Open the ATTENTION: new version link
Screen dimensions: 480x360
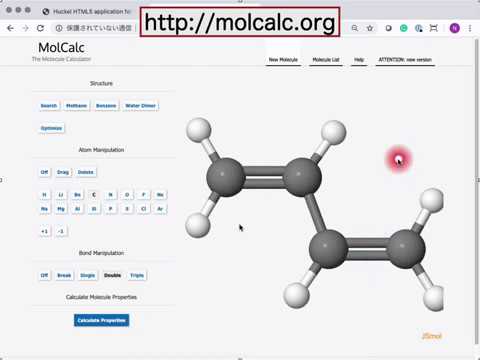tap(405, 60)
